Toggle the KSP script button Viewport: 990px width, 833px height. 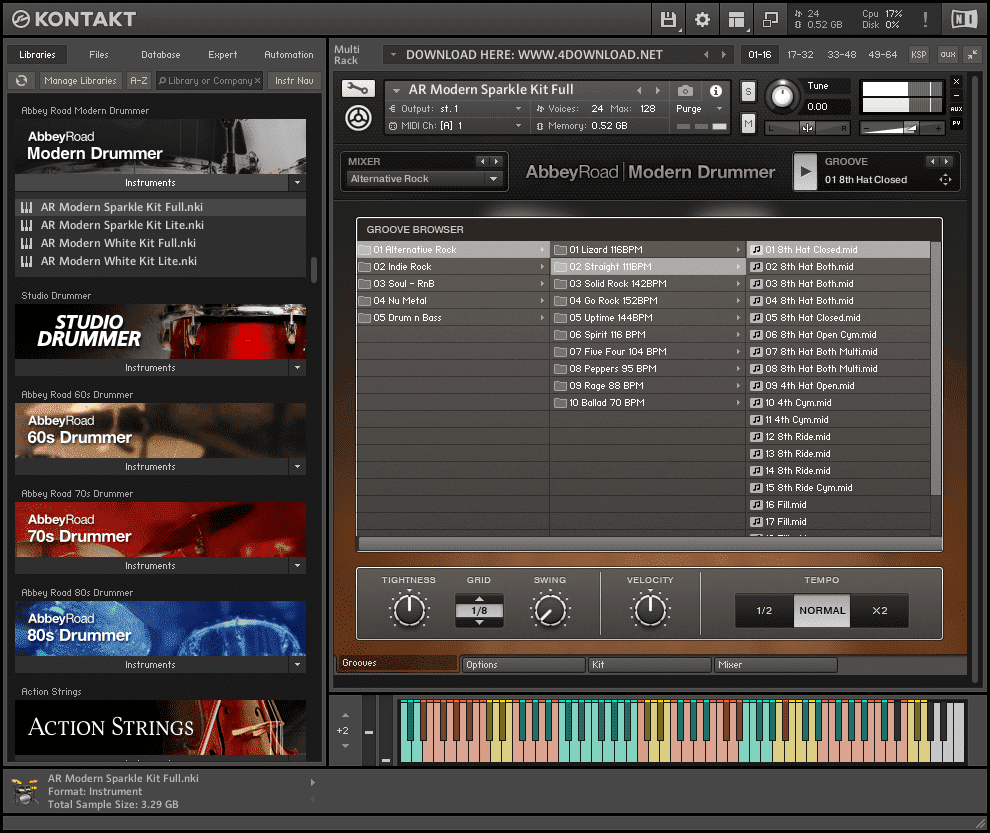coord(919,55)
